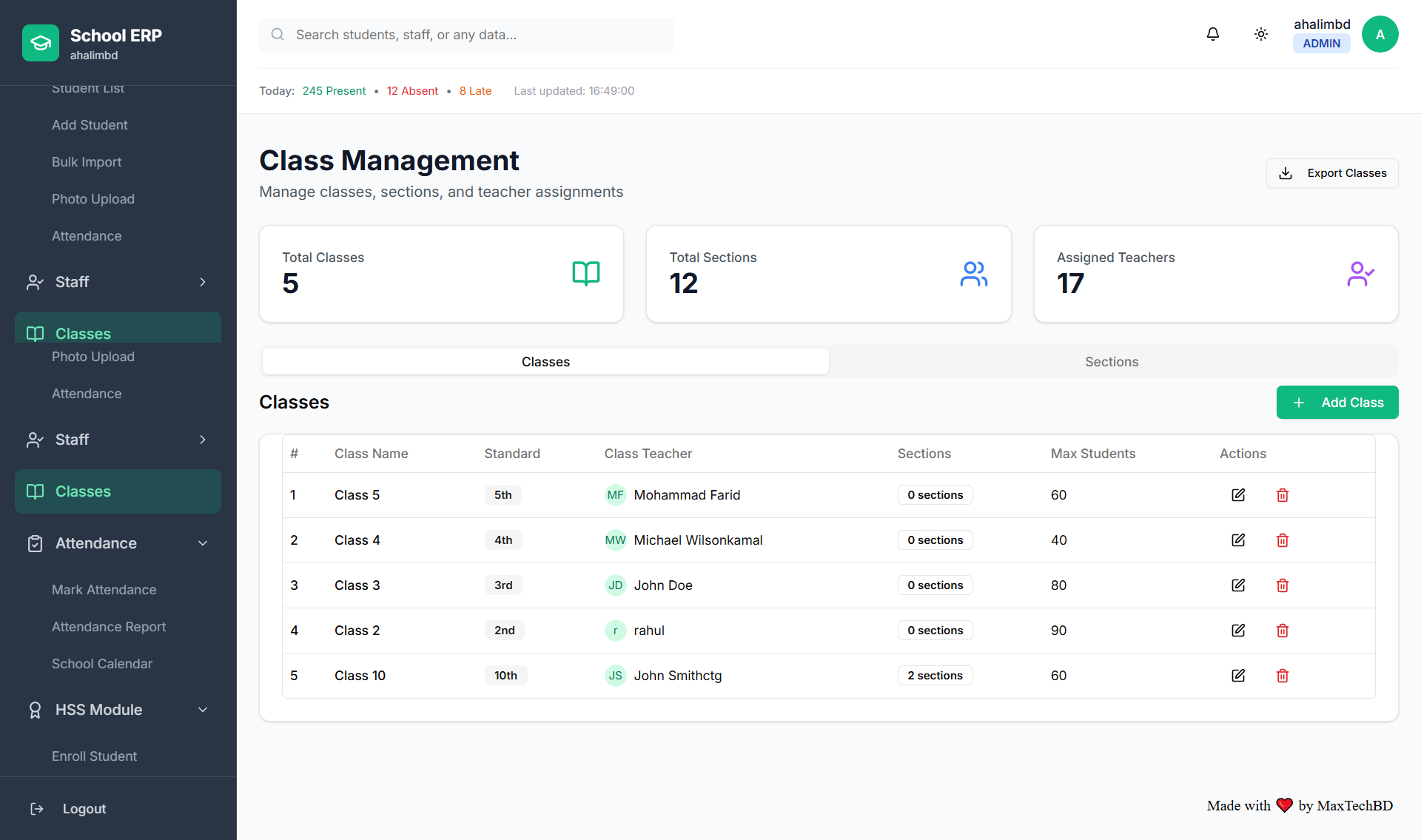Click the Add Class button
Viewport: 1421px width, 840px height.
coord(1337,403)
